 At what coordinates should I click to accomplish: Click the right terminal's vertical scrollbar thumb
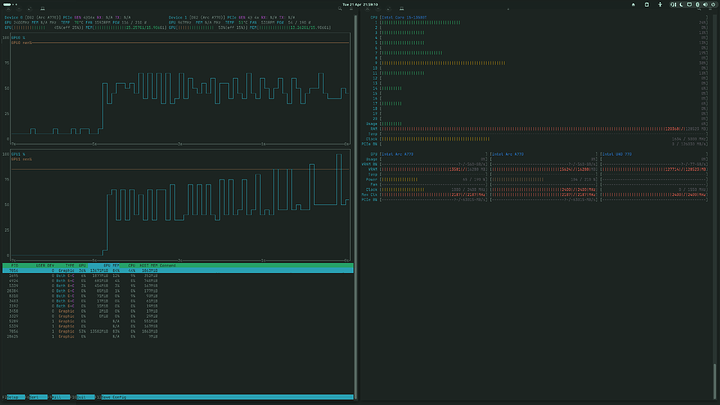point(714,382)
